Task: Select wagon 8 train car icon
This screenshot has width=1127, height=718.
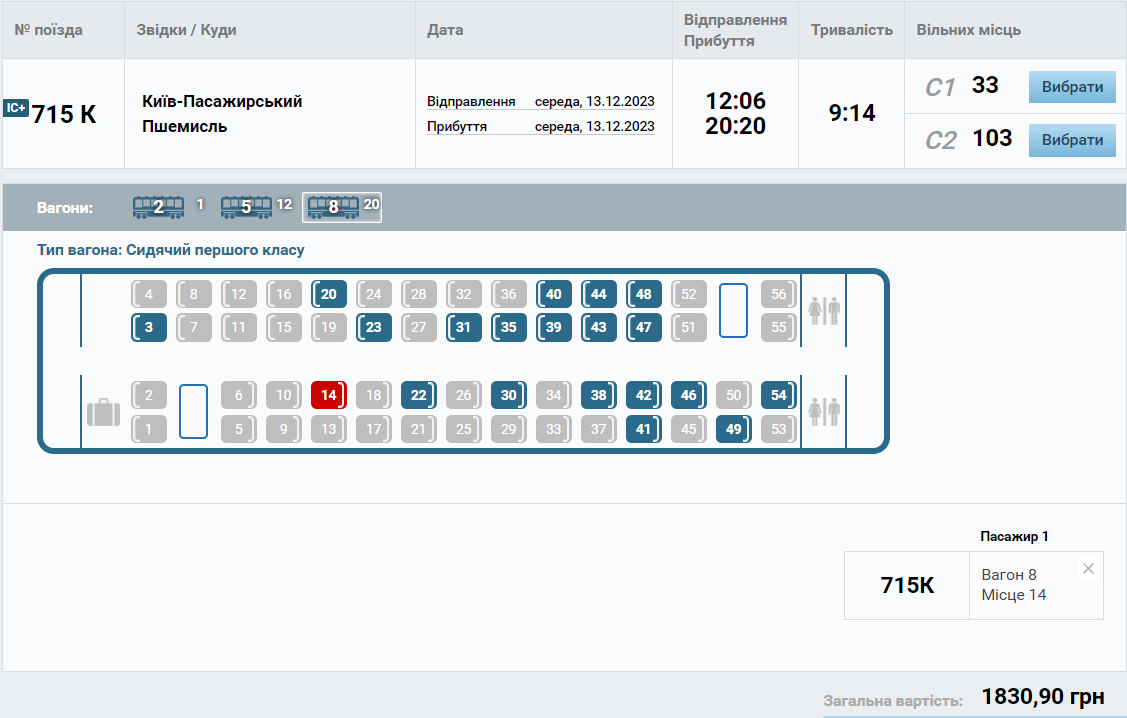Action: [x=333, y=207]
